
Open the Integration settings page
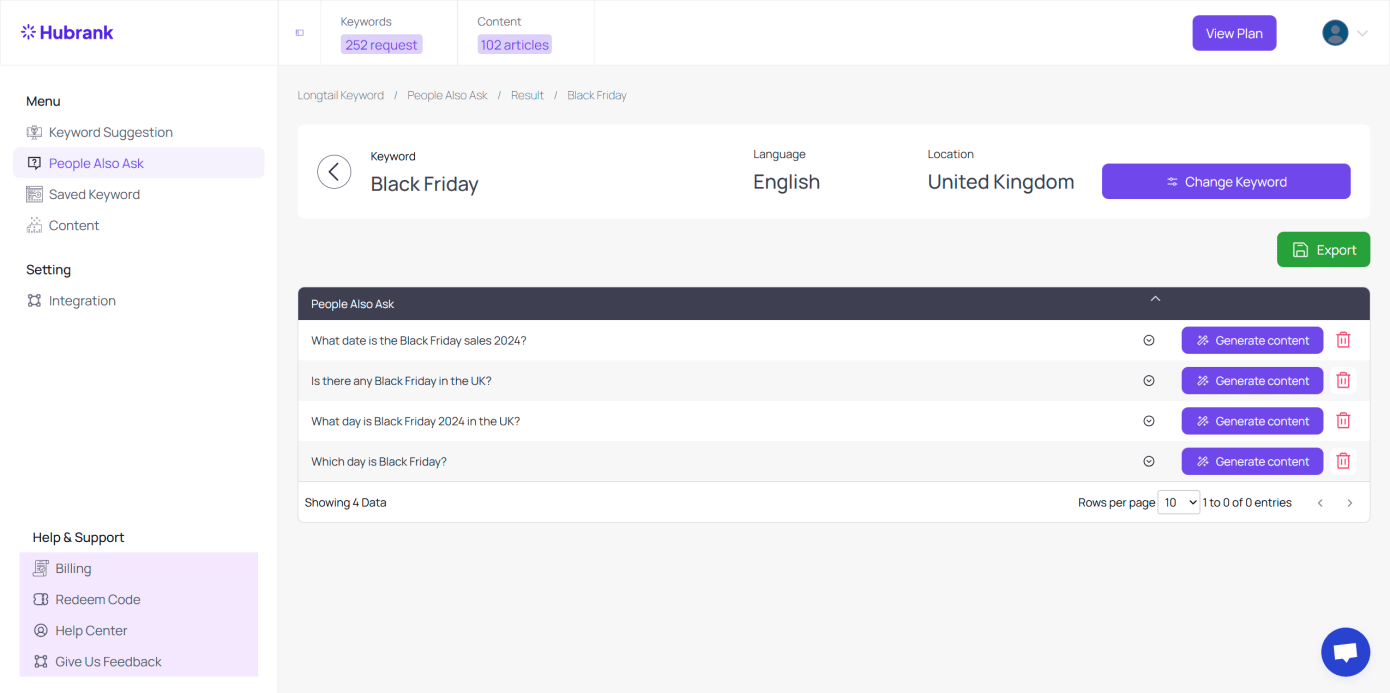[x=82, y=301]
